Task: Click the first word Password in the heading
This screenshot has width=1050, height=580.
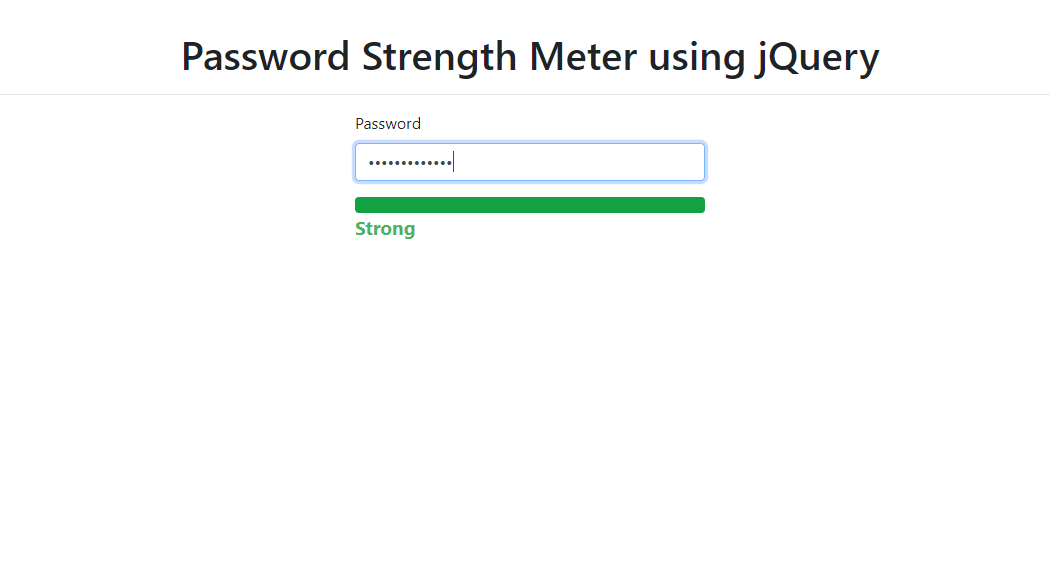Action: click(x=265, y=56)
